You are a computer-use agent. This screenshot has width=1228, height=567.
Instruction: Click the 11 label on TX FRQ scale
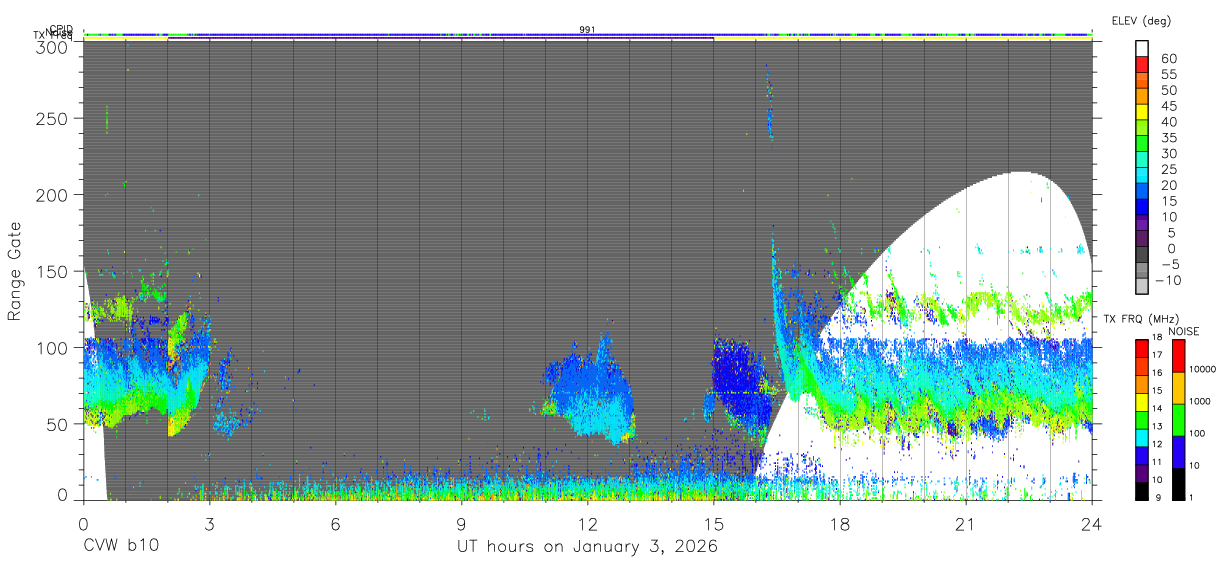[x=1156, y=462]
